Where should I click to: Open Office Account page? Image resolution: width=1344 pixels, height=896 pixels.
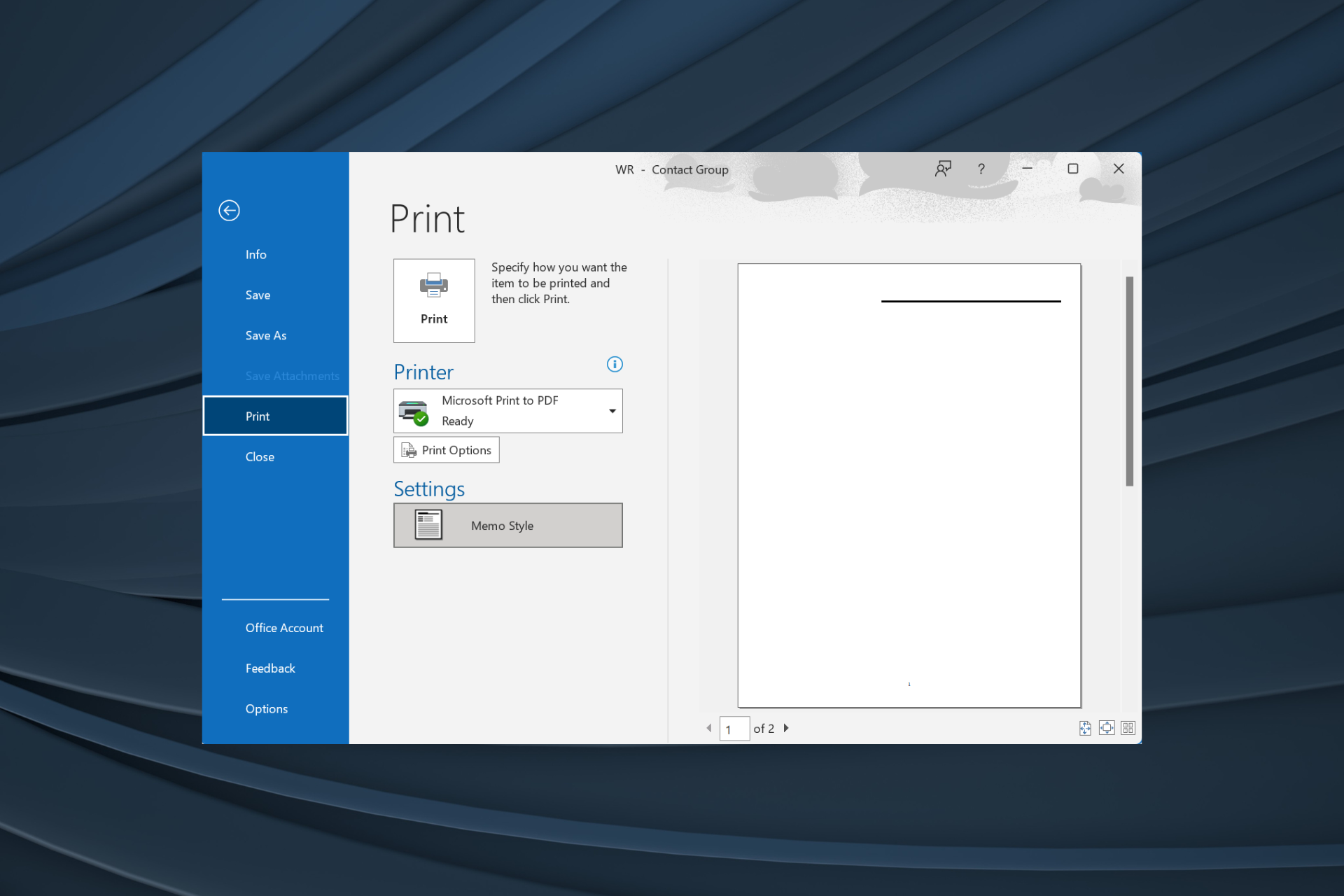[x=276, y=628]
